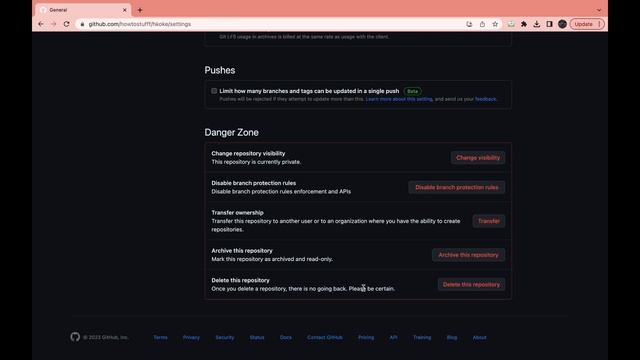This screenshot has width=640, height=360.
Task: Click the Transfer button
Action: (489, 221)
